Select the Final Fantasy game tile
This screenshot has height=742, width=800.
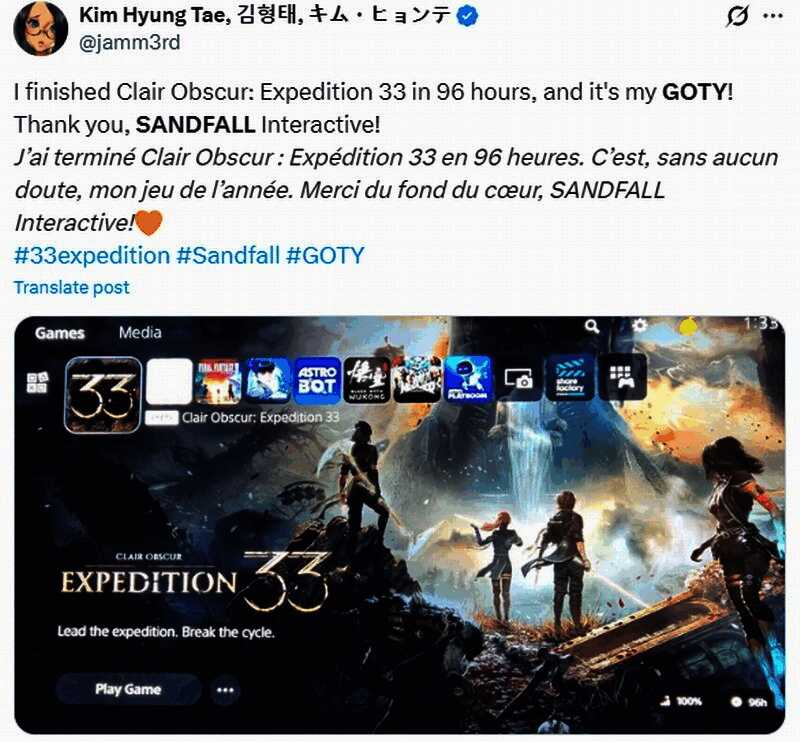(x=219, y=381)
